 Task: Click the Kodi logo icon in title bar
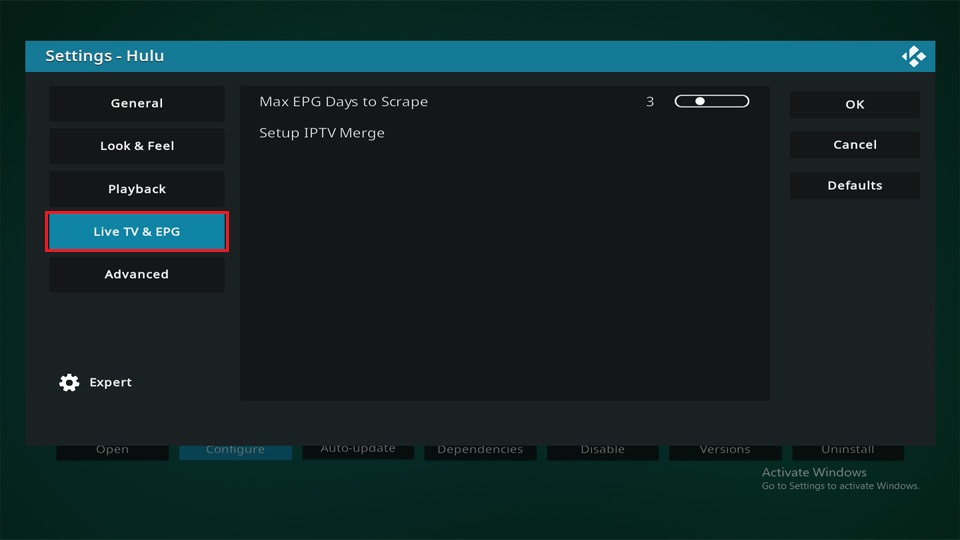tap(913, 56)
